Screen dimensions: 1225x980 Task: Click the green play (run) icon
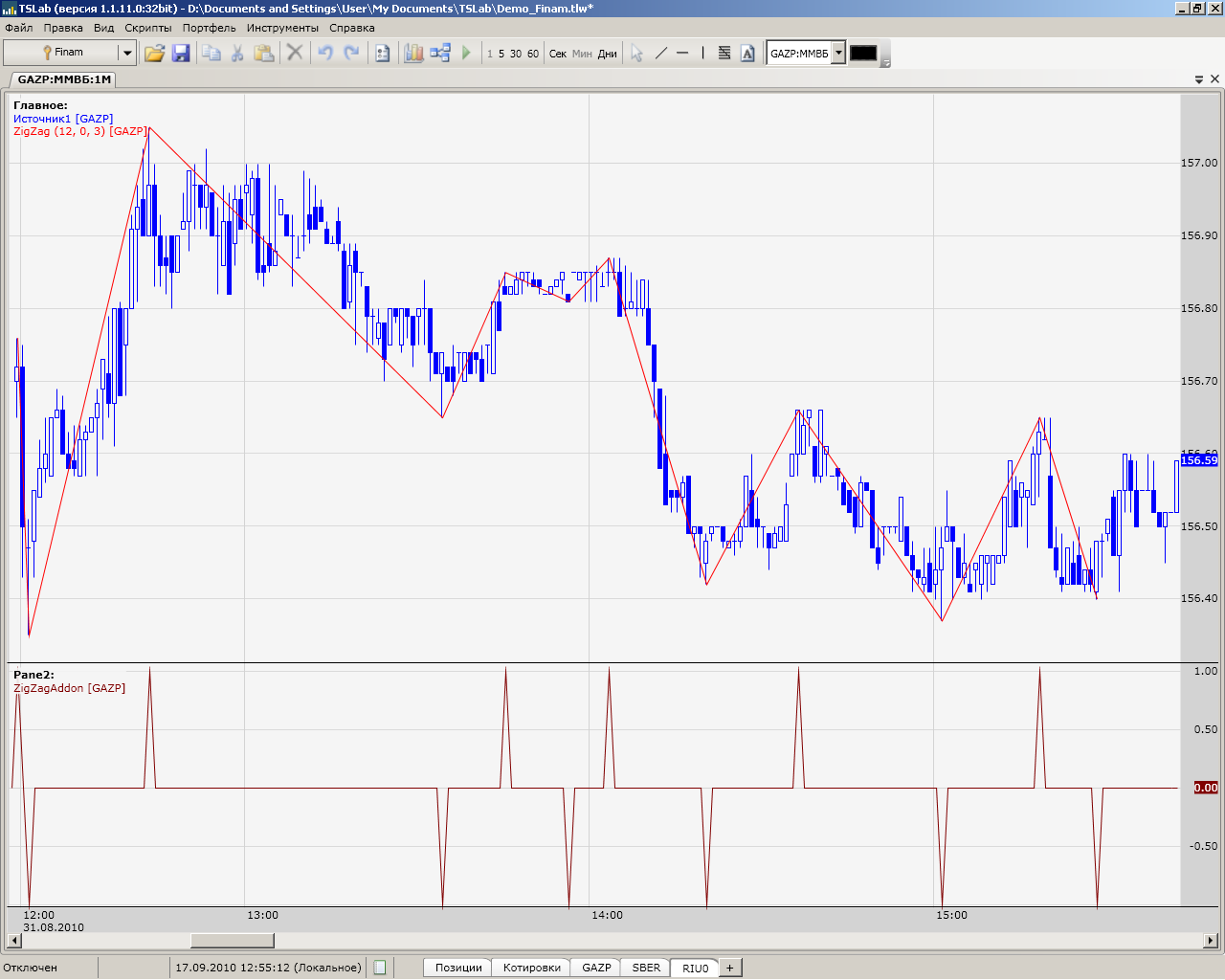467,54
